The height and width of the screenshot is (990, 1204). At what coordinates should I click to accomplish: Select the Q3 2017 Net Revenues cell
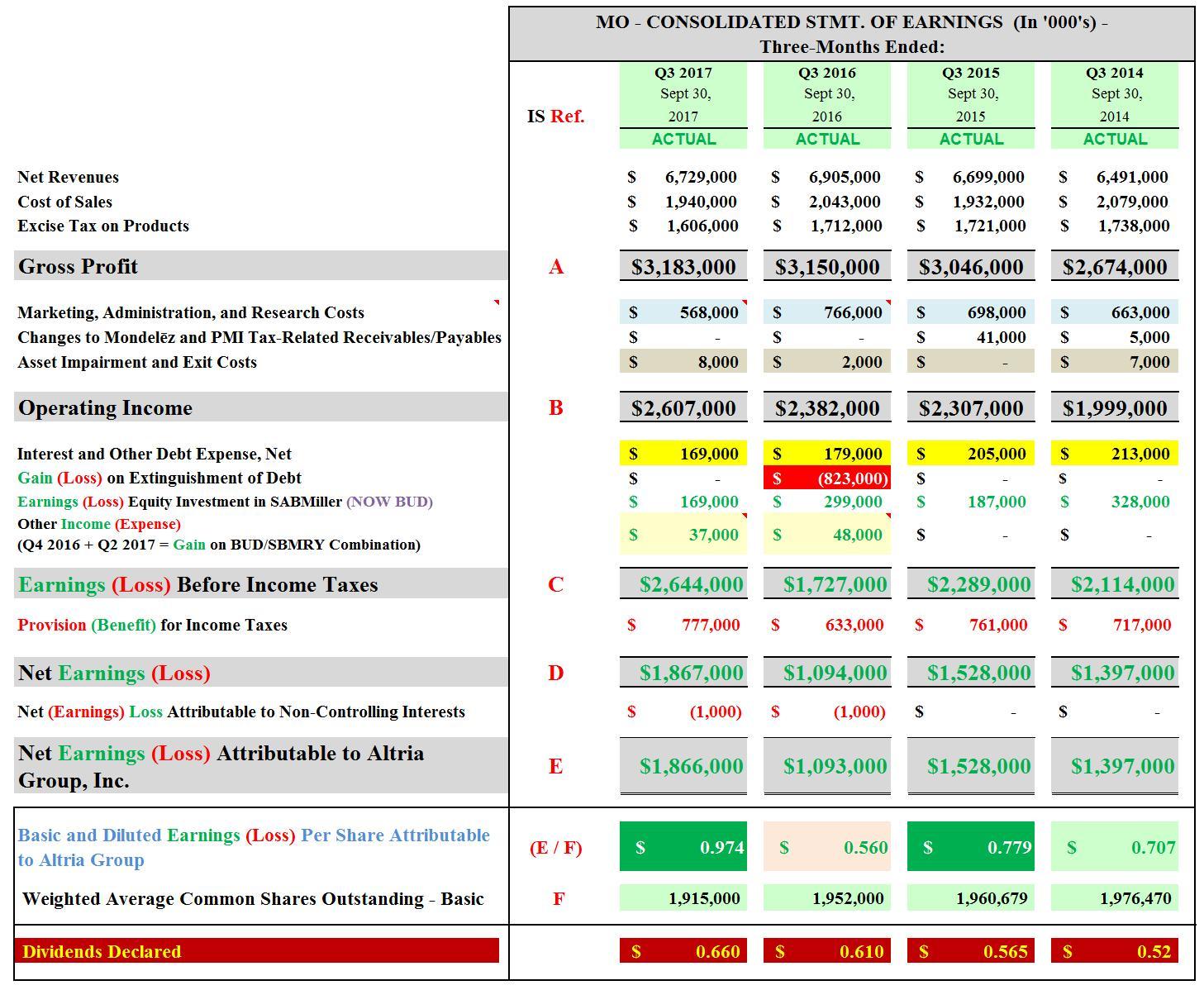(x=683, y=177)
